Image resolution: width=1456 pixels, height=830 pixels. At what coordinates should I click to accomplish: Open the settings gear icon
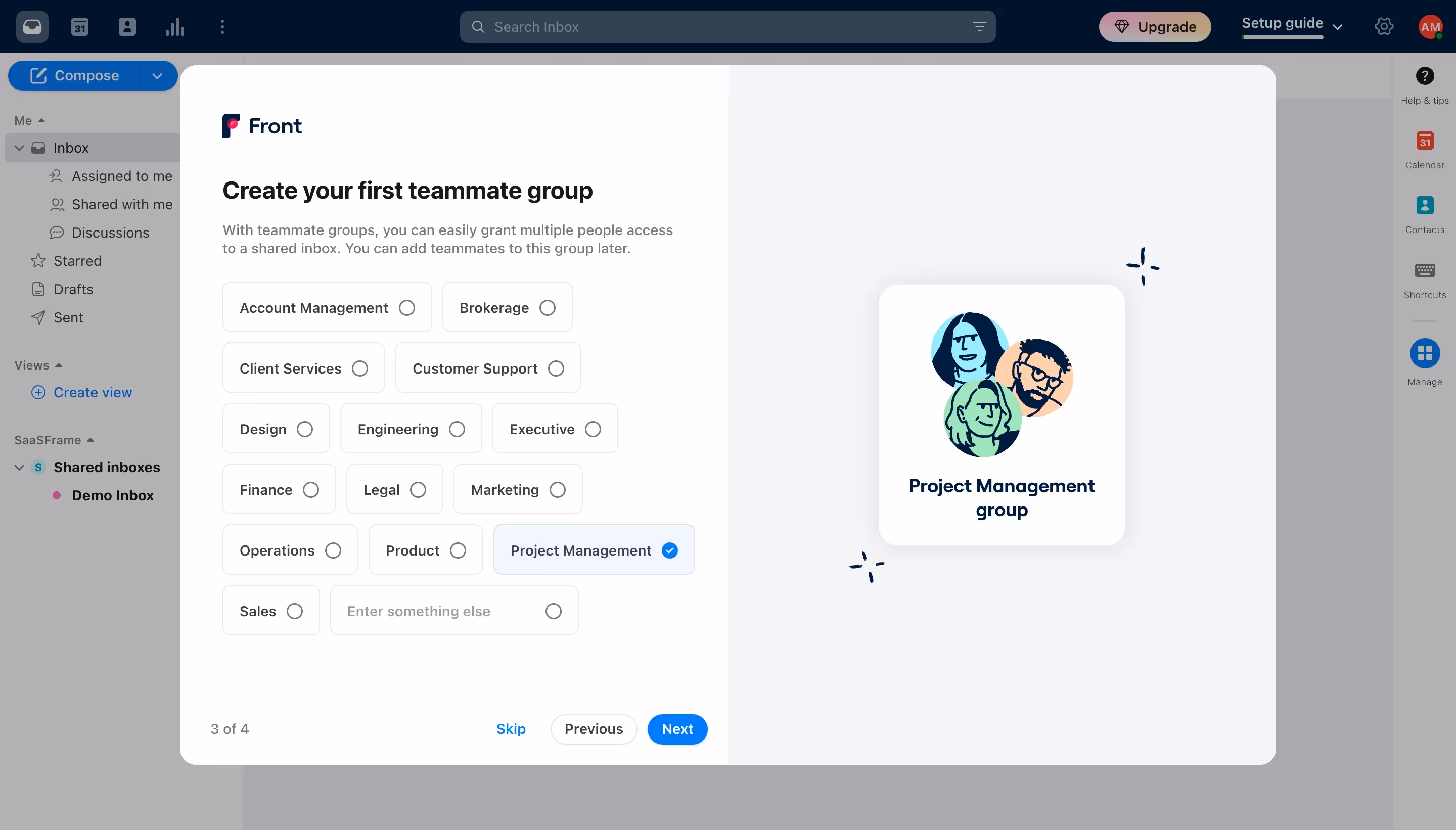click(x=1384, y=26)
